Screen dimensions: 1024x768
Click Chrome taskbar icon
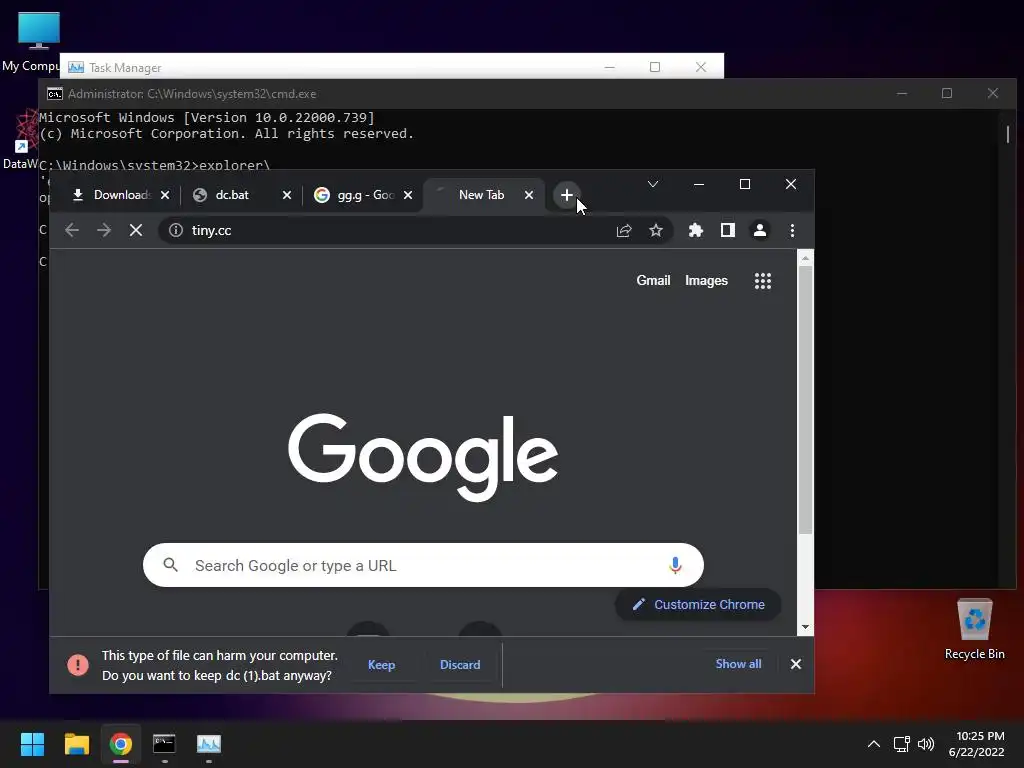point(121,744)
